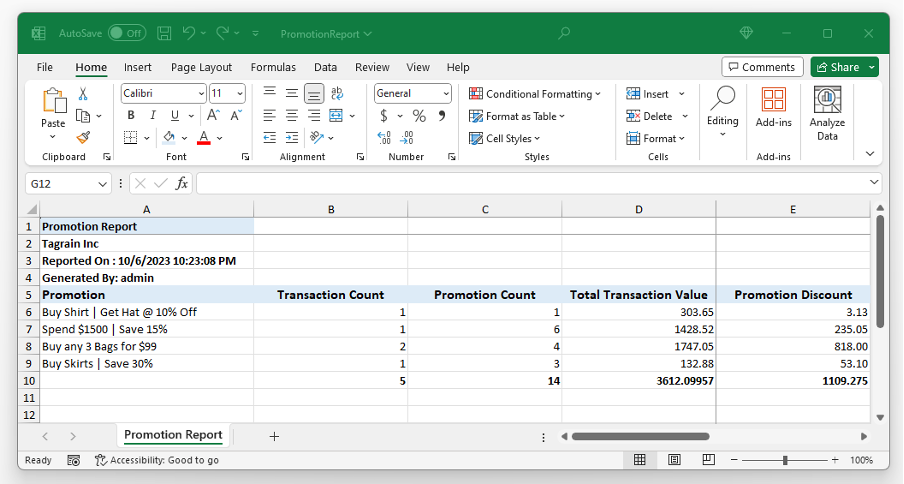Click inside the Name Box showing G12

[62, 184]
